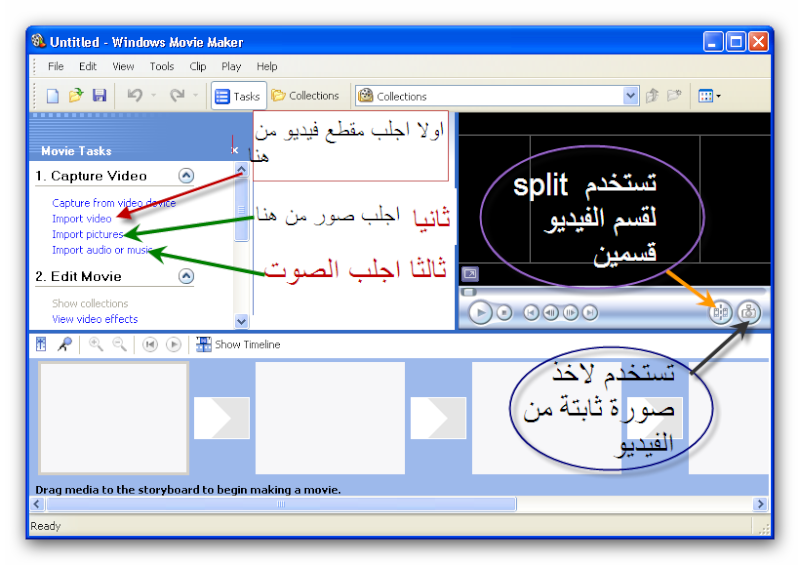The width and height of the screenshot is (800, 565).
Task: Open the View menu
Action: [x=123, y=66]
